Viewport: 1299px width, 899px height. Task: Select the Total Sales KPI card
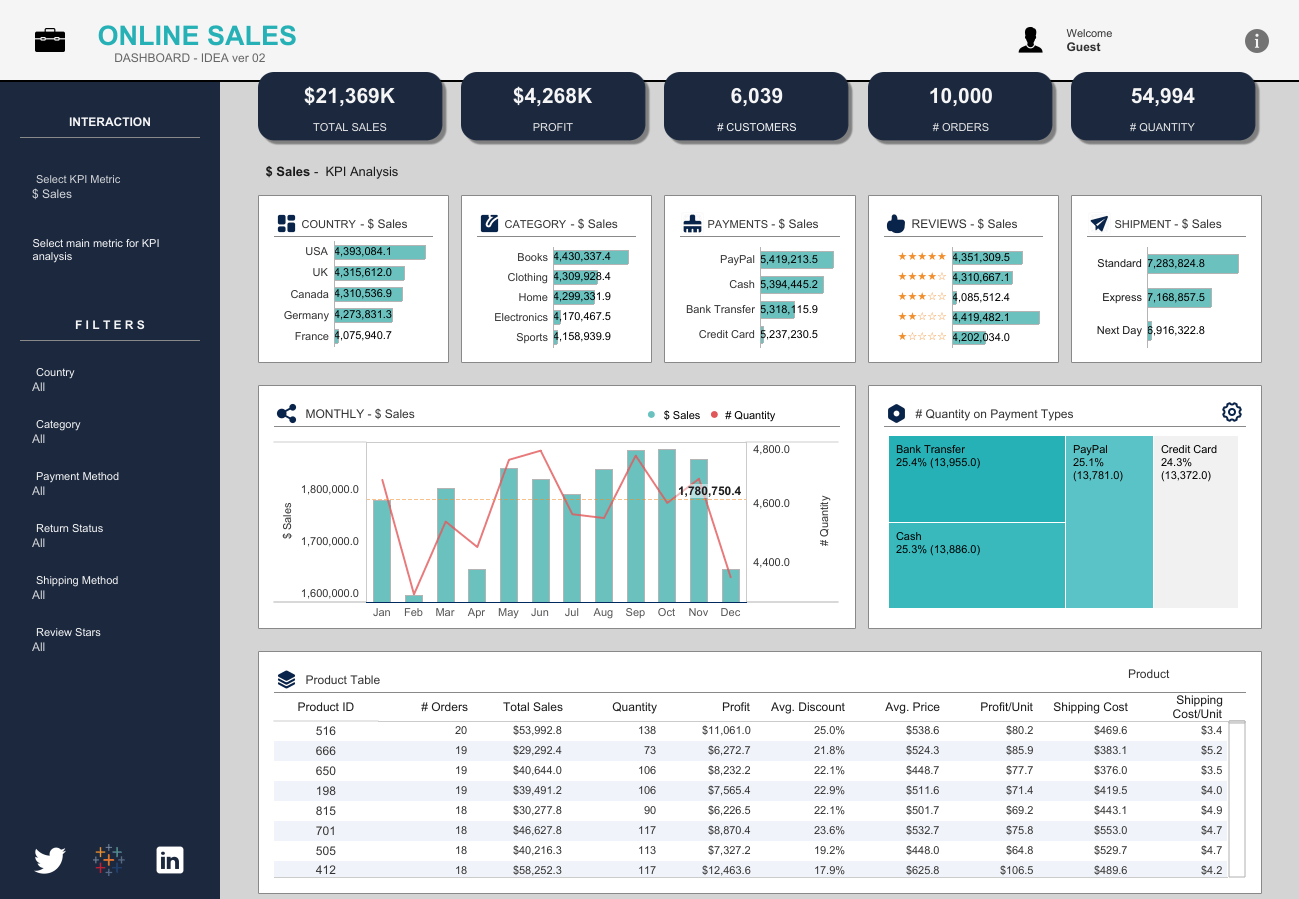coord(350,106)
